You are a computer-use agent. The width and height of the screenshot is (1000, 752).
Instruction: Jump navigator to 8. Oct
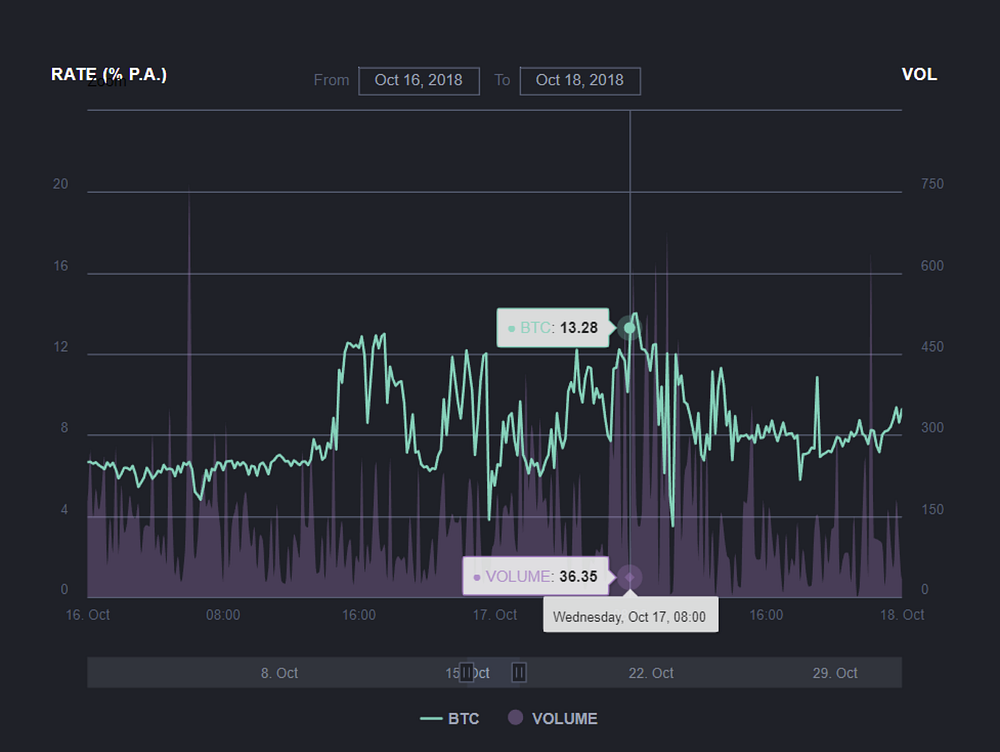click(279, 673)
